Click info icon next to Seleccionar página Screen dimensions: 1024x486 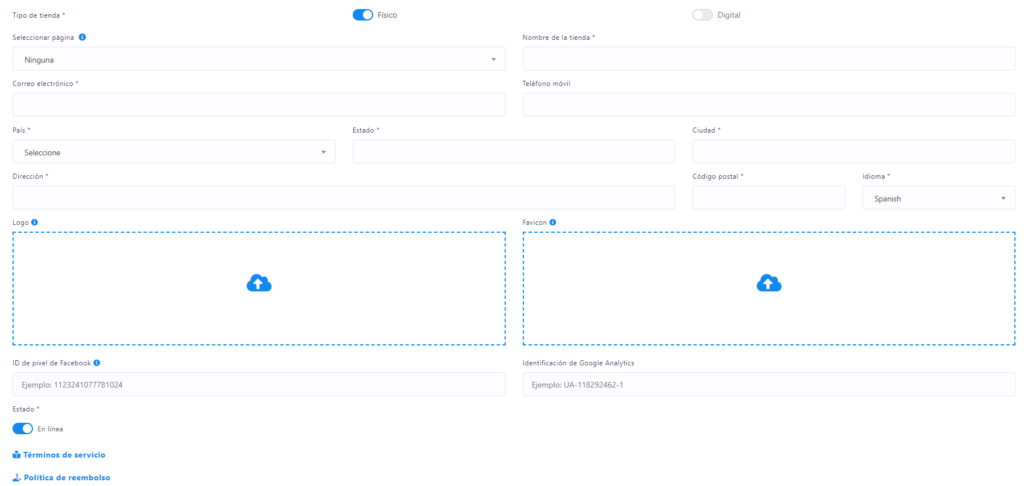(x=82, y=37)
